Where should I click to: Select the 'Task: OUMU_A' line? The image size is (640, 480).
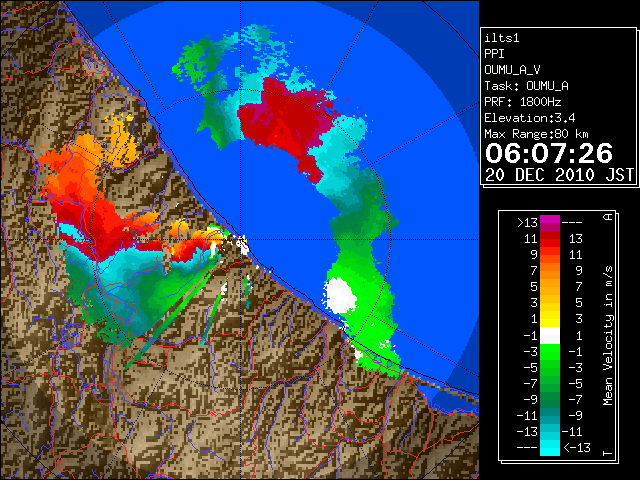click(x=526, y=86)
